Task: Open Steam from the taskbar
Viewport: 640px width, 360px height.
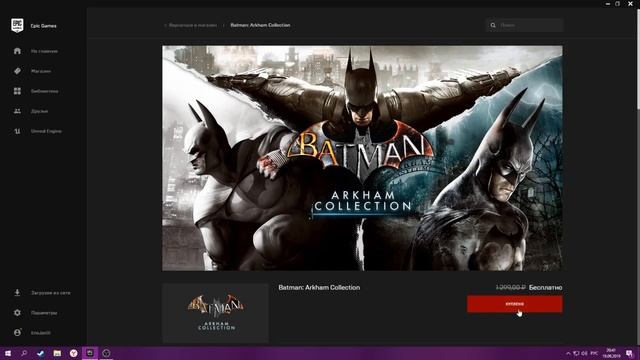Action: (x=40, y=353)
